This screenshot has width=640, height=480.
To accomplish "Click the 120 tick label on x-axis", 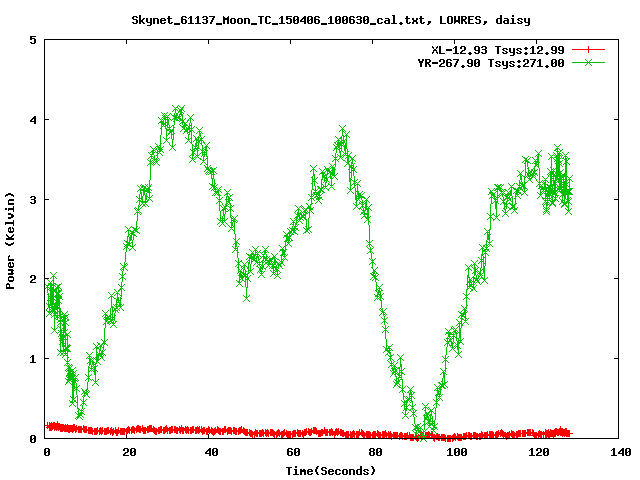I will 539,452.
